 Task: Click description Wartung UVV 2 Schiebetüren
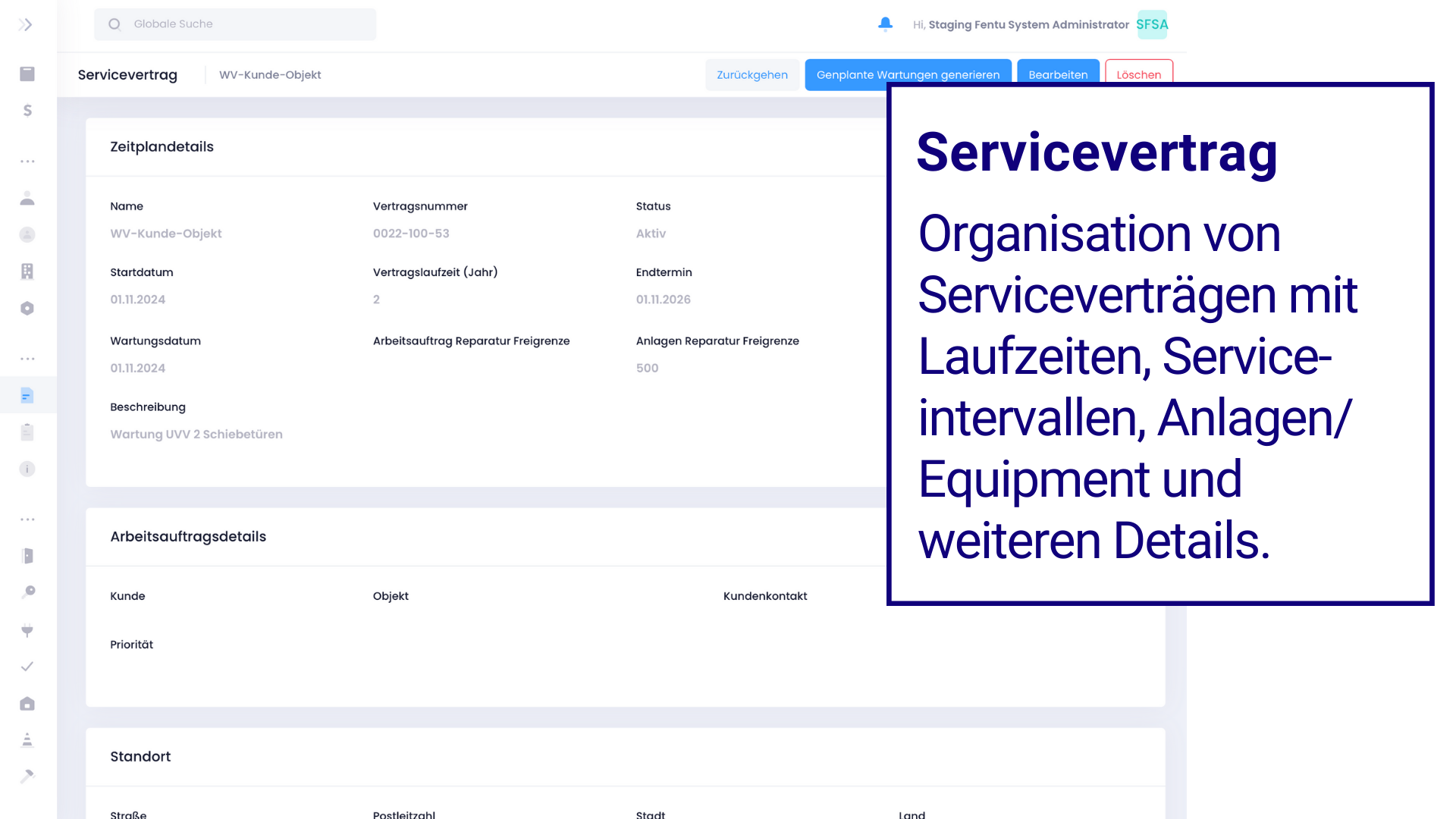196,435
